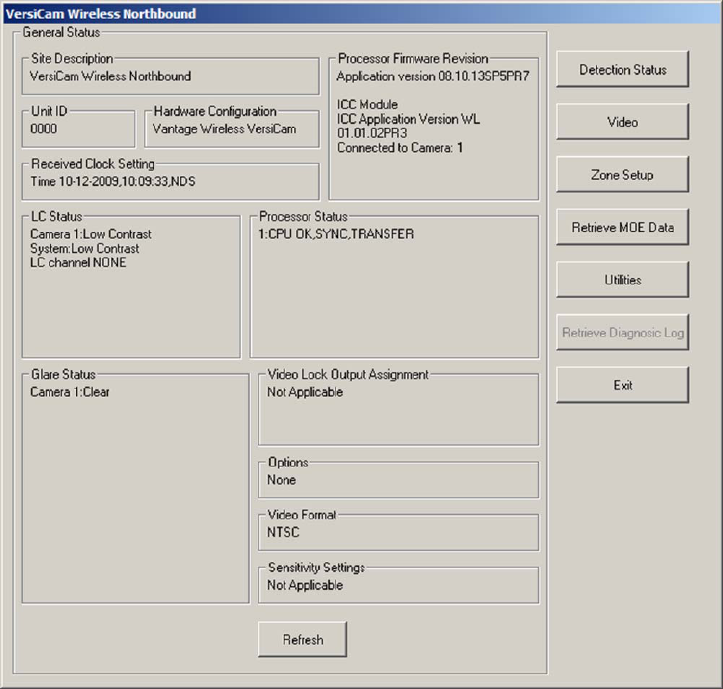Click 'Camera 1:Low Contrast' in LC Status
This screenshot has height=689, width=723.
click(91, 234)
